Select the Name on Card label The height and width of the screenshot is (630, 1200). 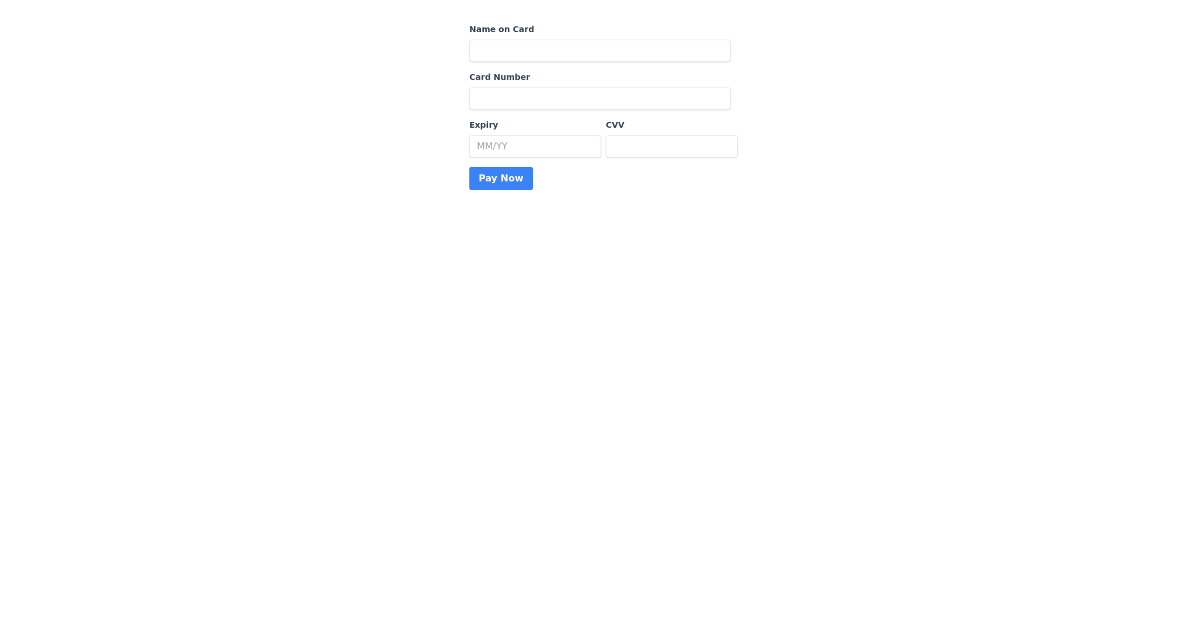pyautogui.click(x=501, y=29)
